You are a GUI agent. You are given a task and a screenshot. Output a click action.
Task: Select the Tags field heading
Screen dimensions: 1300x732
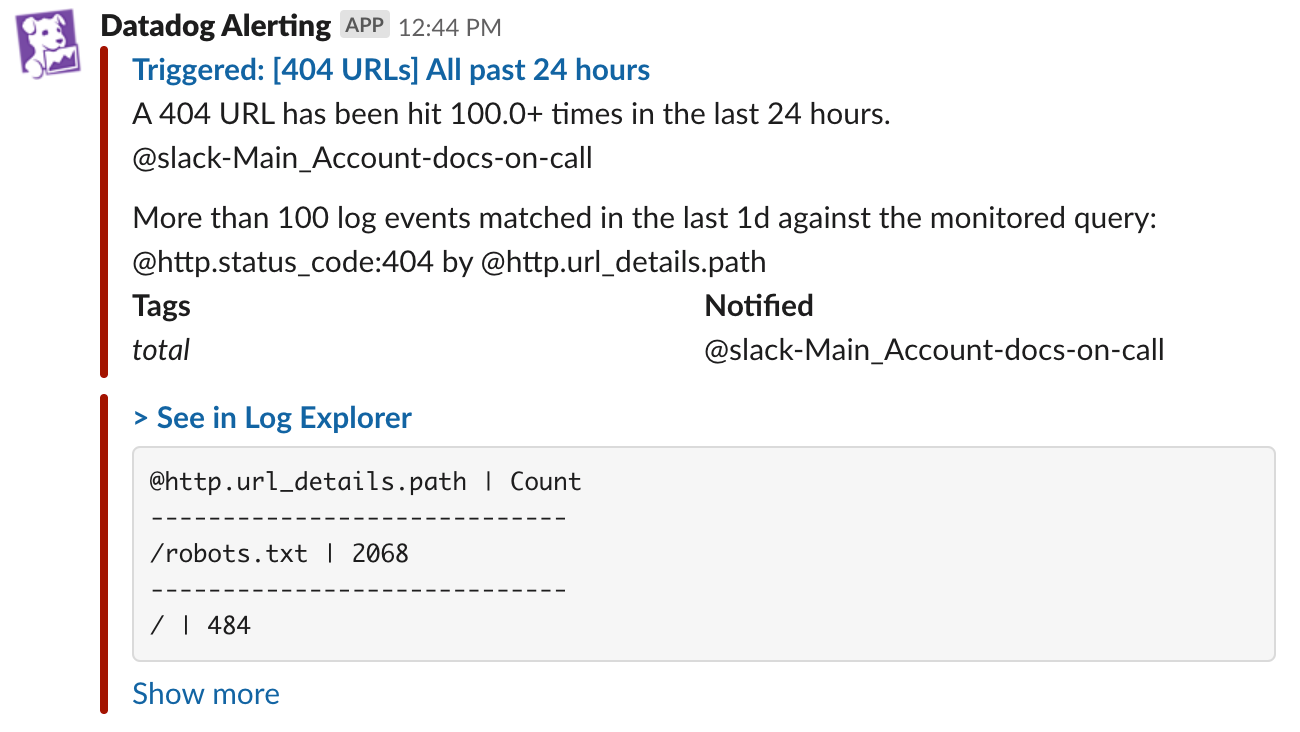point(162,305)
